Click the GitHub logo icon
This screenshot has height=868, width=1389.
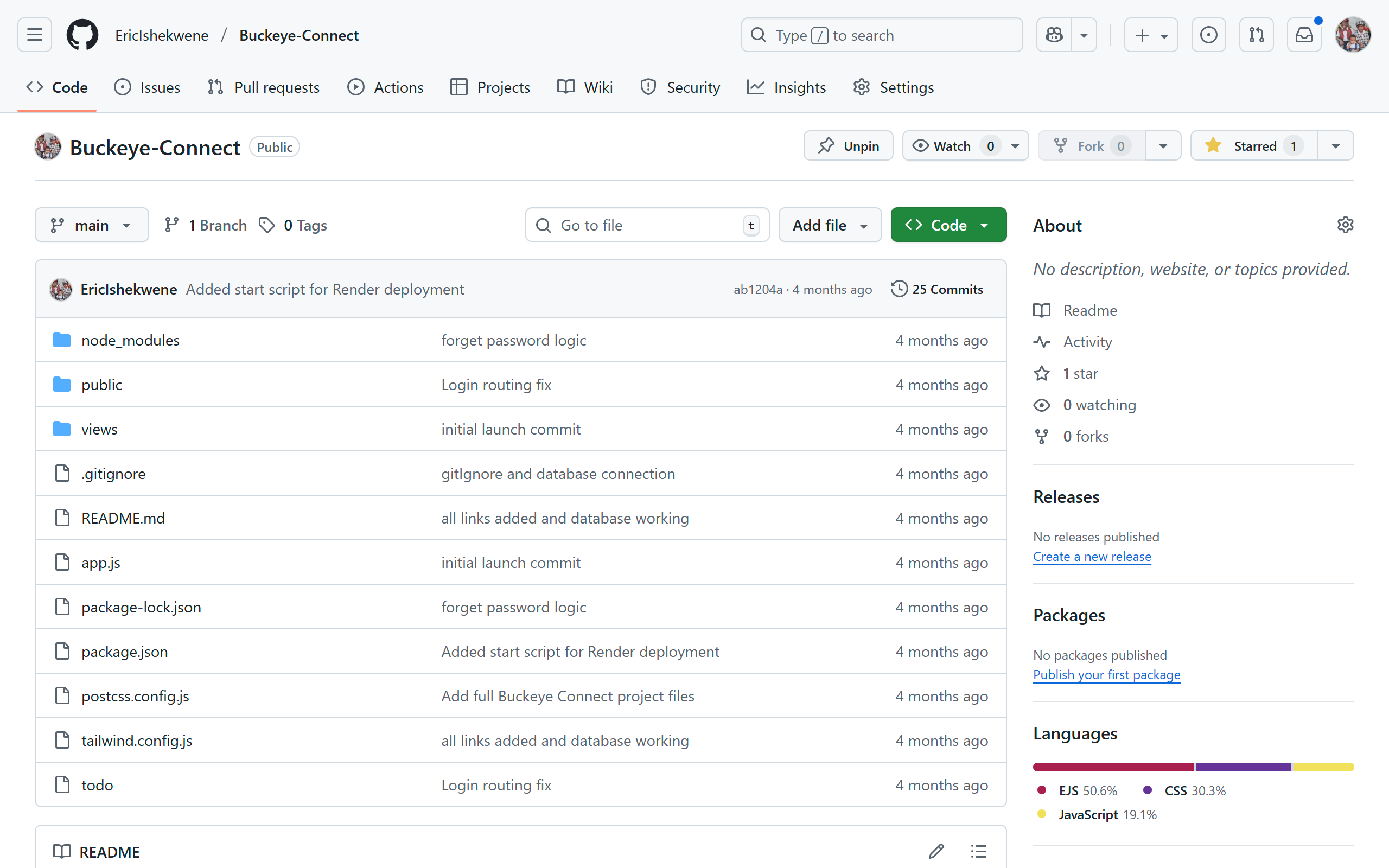click(x=82, y=35)
